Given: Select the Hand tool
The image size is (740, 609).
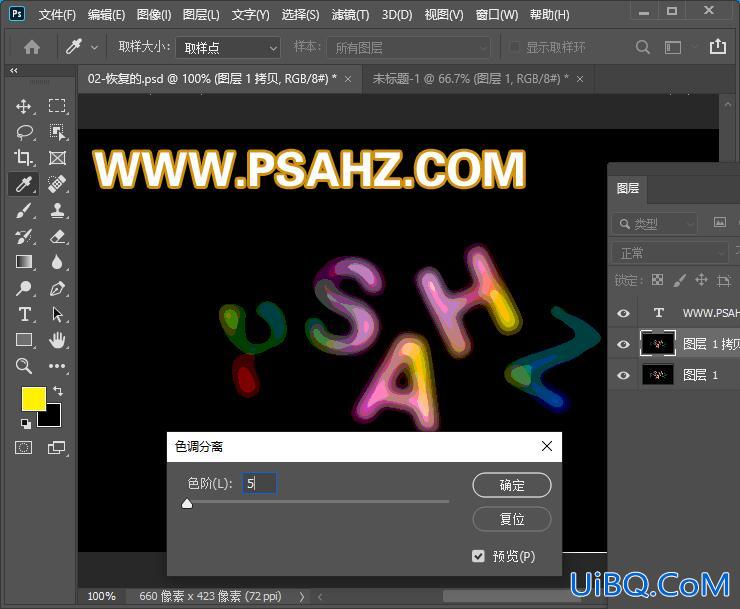Looking at the screenshot, I should (x=57, y=340).
